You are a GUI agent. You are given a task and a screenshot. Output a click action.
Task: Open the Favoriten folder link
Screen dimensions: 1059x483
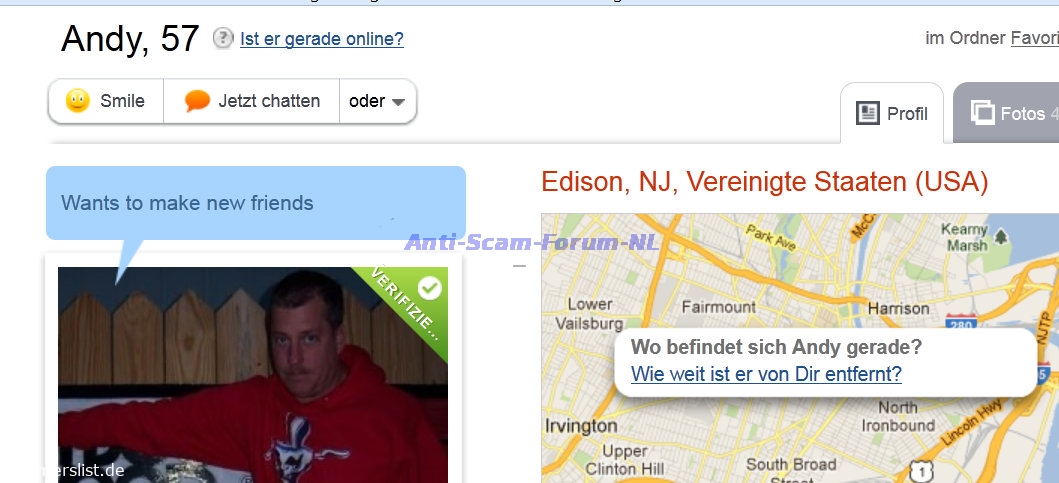click(1034, 39)
